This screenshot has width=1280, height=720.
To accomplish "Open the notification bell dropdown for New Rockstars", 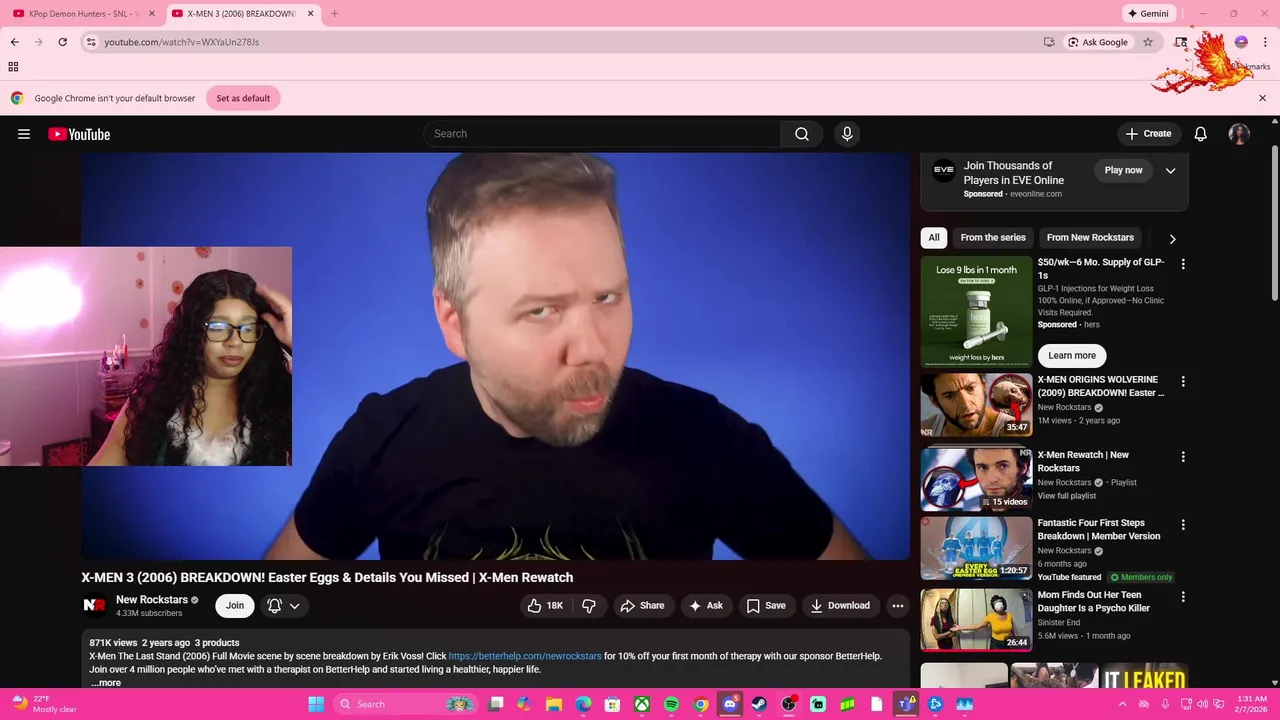I will (x=284, y=605).
